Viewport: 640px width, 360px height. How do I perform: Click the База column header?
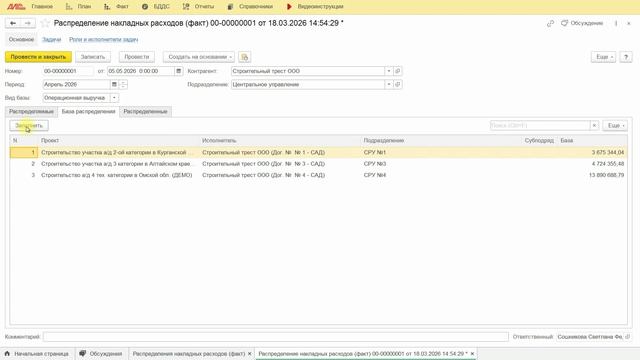(x=593, y=140)
